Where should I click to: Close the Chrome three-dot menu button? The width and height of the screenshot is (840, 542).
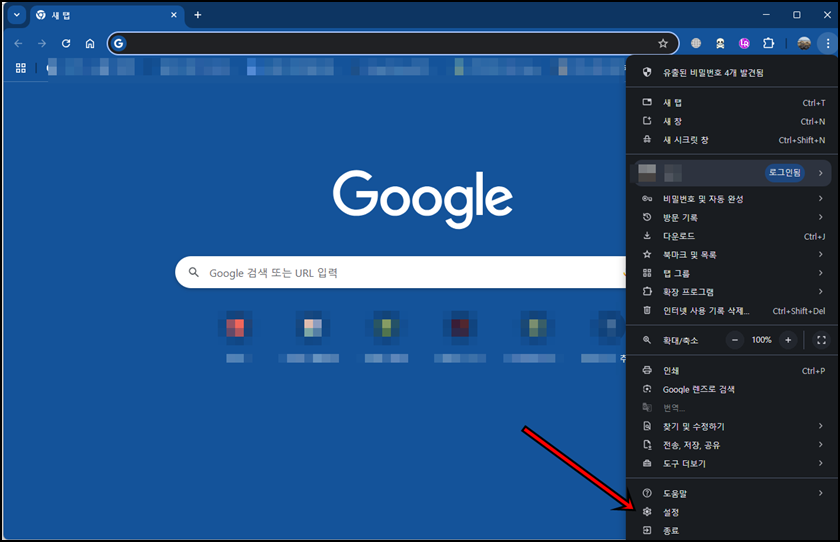click(828, 43)
